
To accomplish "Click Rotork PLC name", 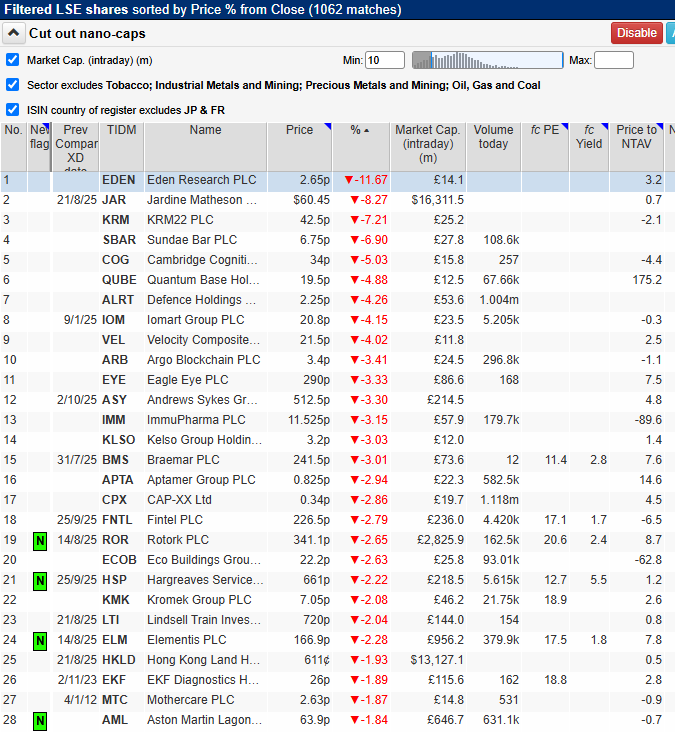I will [178, 540].
